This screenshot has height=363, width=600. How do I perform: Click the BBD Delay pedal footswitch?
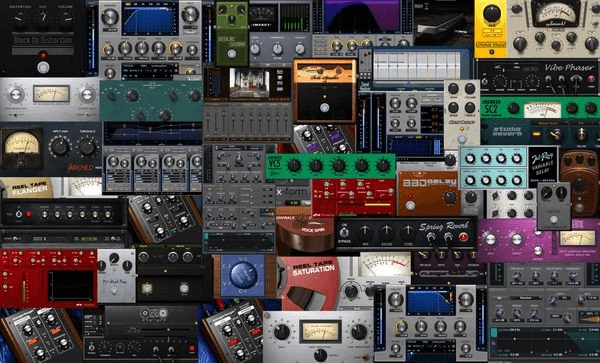tap(410, 206)
